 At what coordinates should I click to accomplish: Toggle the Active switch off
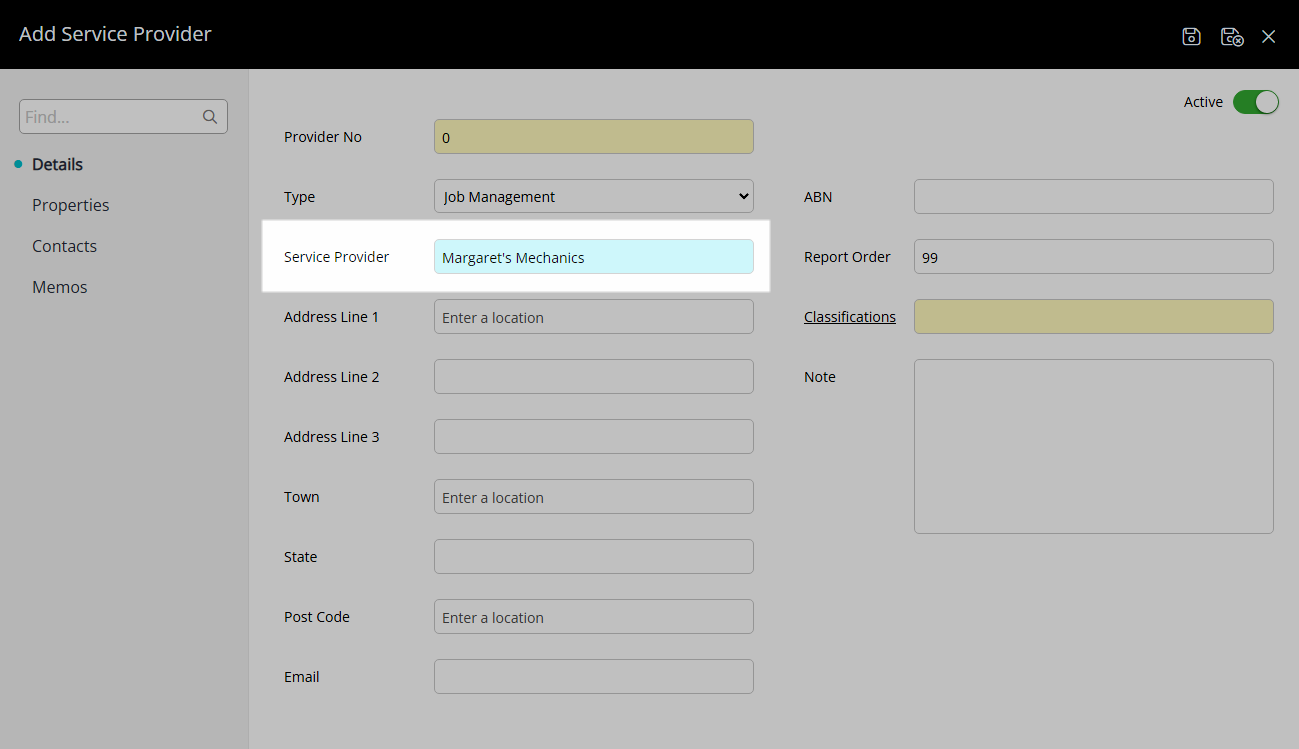(x=1256, y=102)
